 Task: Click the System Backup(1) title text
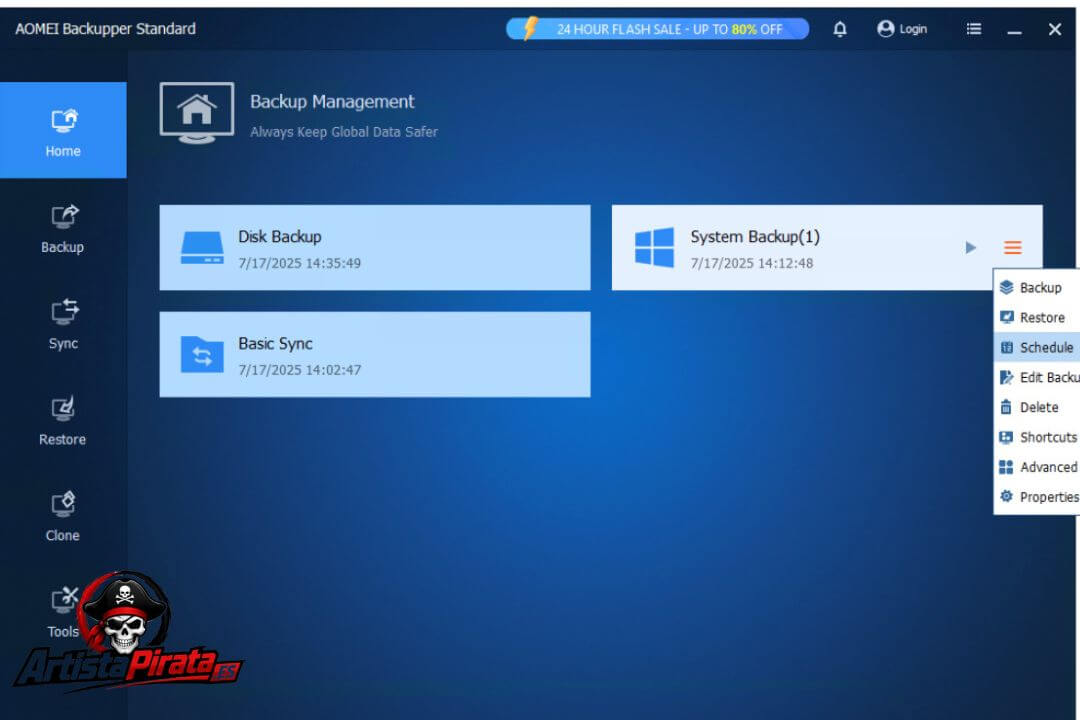tap(755, 237)
